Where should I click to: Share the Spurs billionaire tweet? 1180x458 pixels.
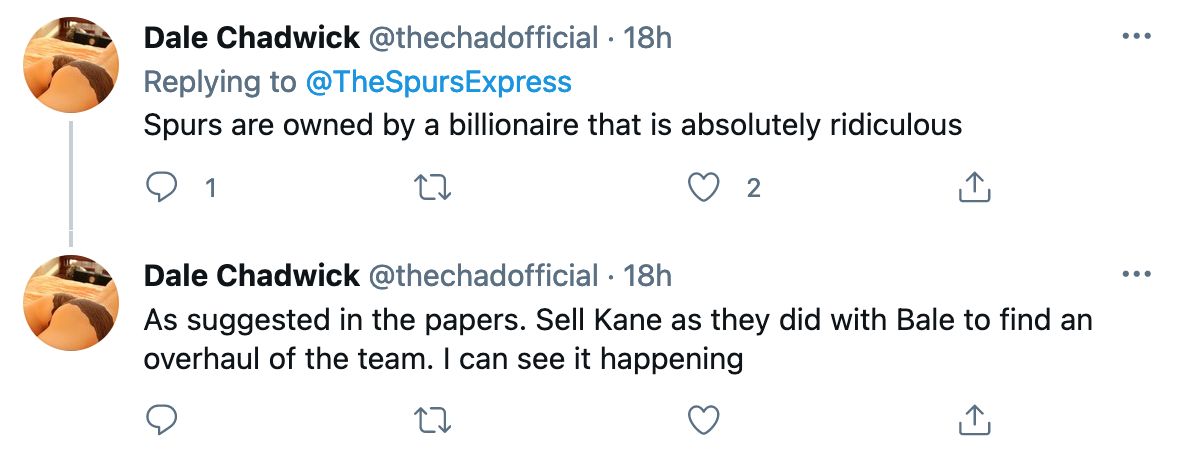(x=975, y=186)
